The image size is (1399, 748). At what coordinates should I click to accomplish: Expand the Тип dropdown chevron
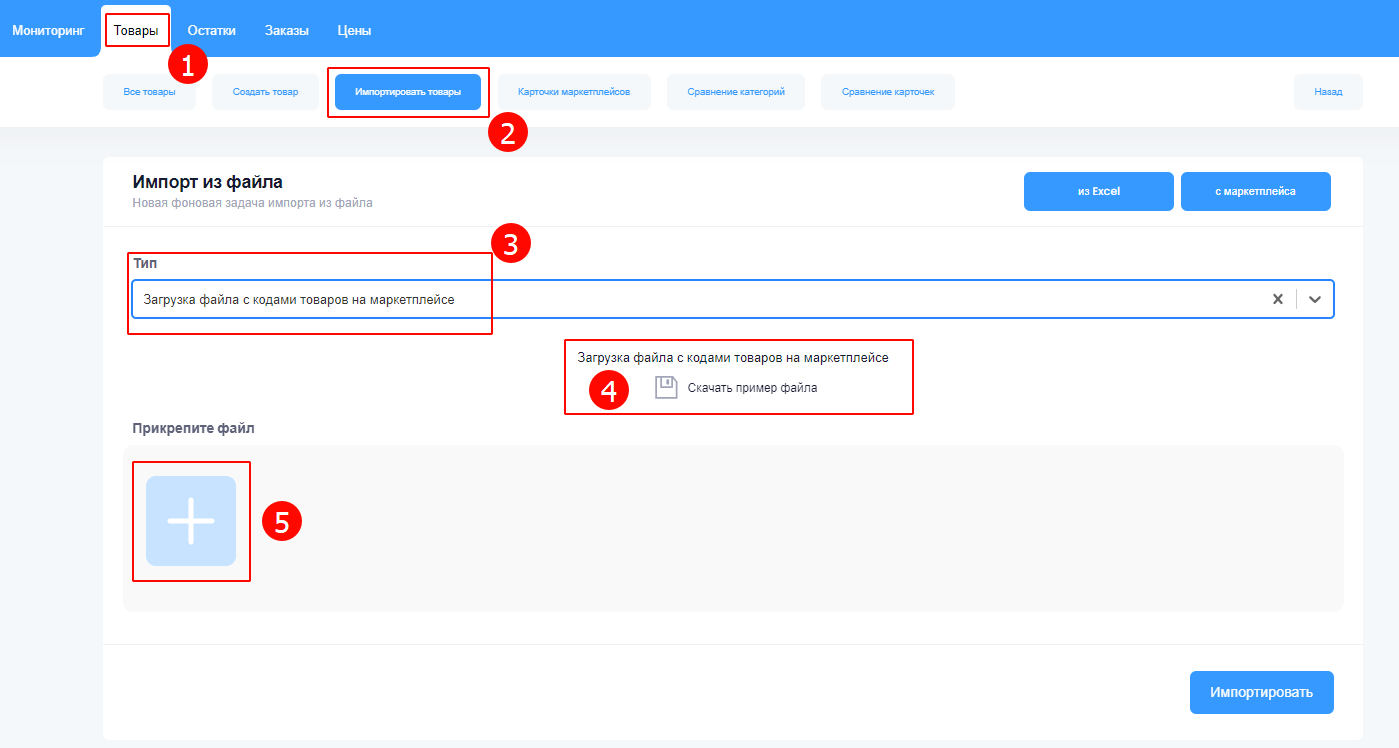(x=1315, y=299)
